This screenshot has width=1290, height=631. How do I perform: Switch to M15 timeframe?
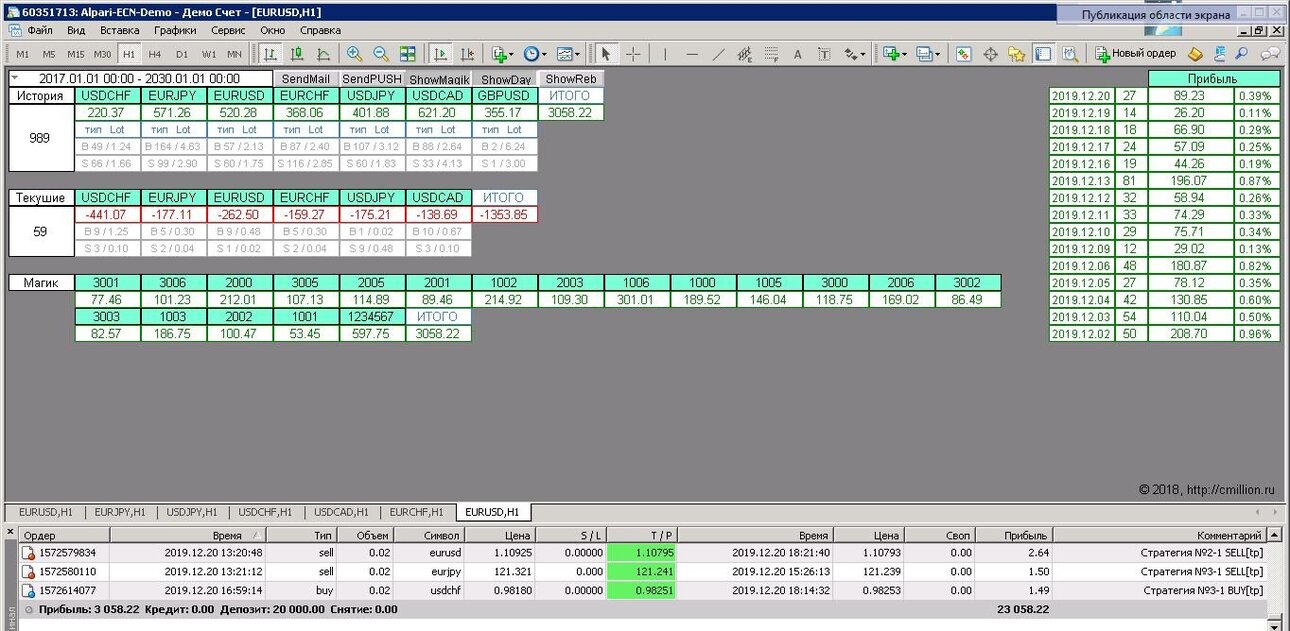click(x=76, y=54)
